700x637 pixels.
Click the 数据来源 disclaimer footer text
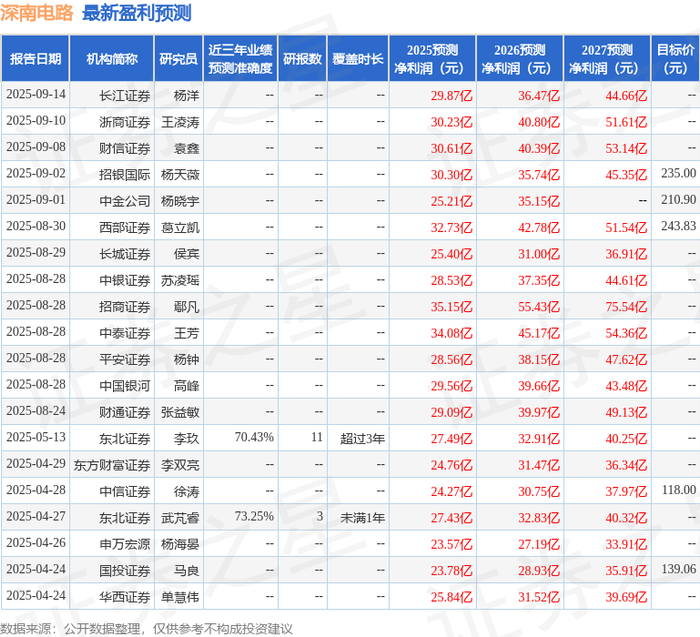[146, 629]
